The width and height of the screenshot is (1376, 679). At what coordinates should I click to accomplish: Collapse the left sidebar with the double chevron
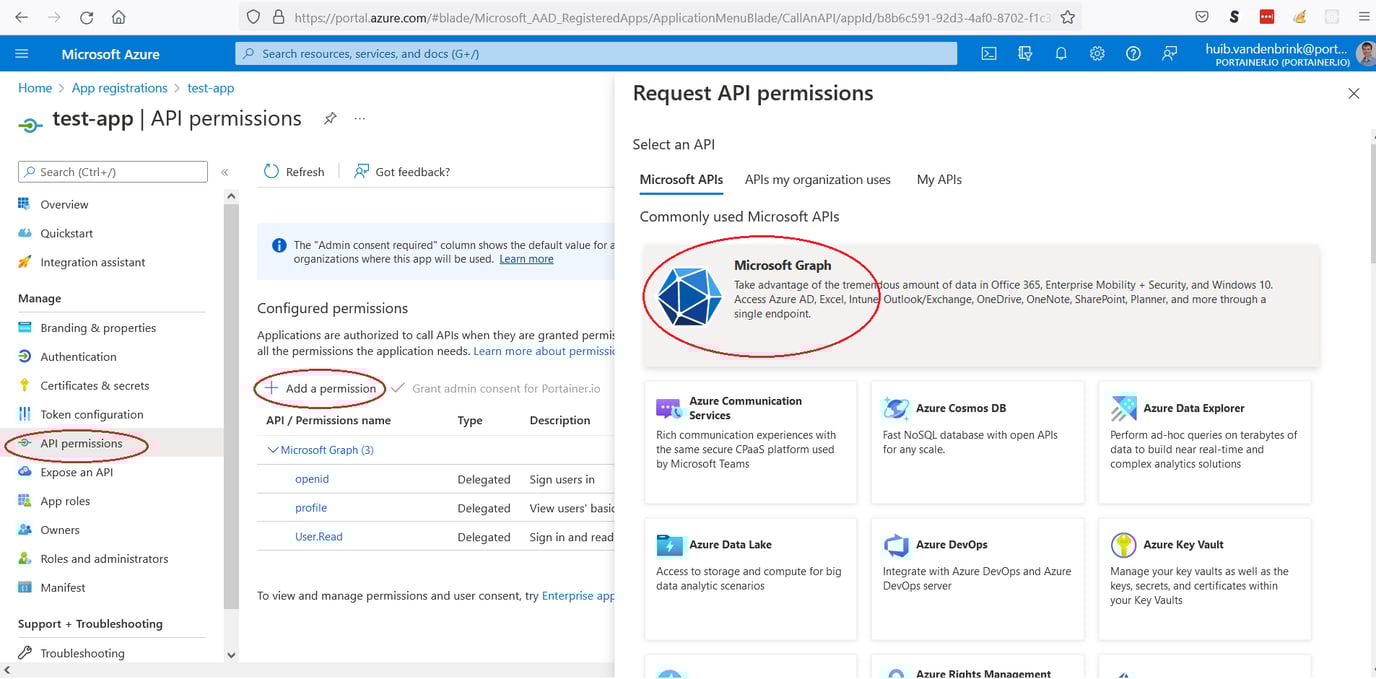(x=225, y=170)
